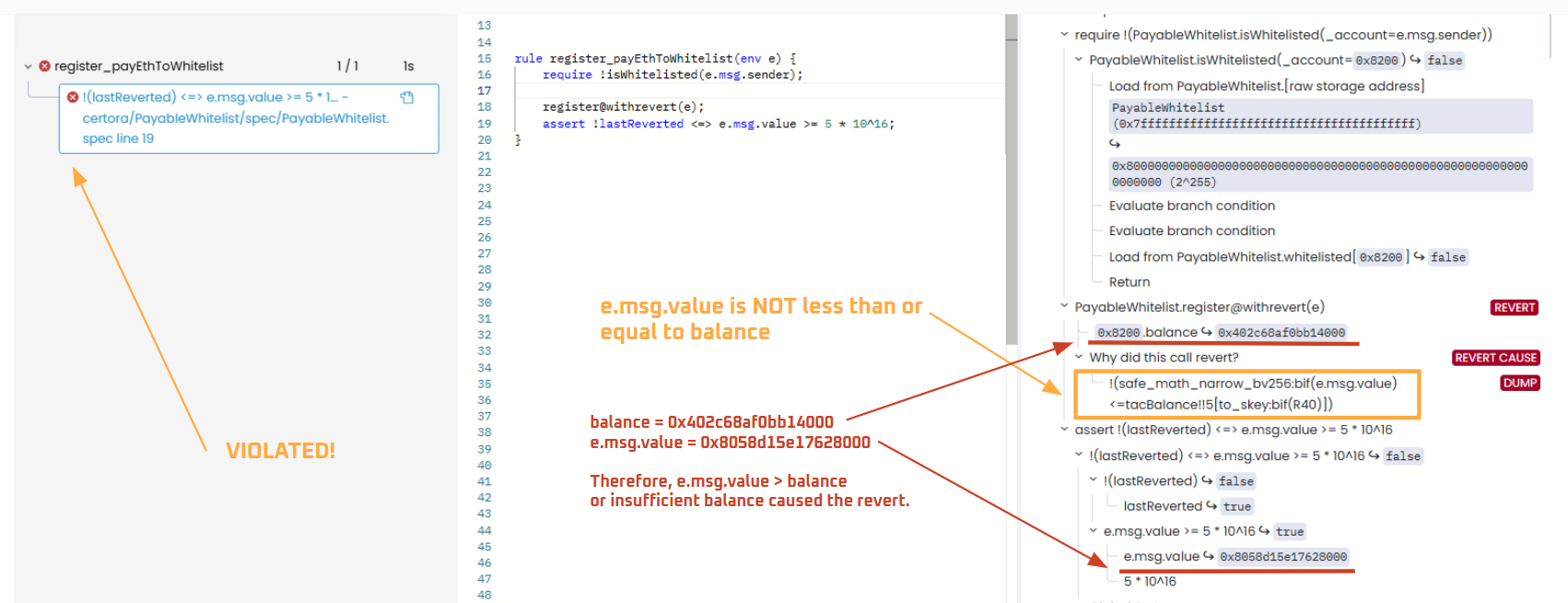Collapse the 'e.msg.value >= 5 * 10^16' node
The width and height of the screenshot is (1568, 603).
tap(1094, 531)
